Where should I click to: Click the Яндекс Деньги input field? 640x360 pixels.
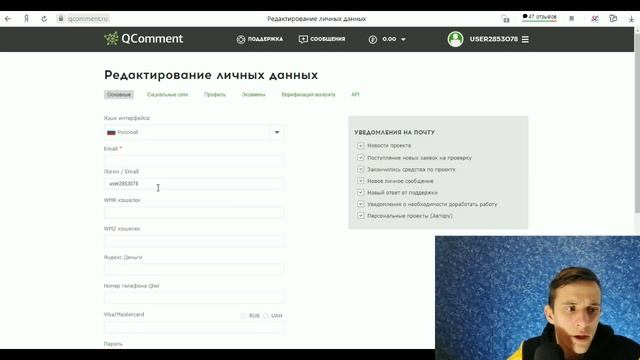click(x=194, y=269)
